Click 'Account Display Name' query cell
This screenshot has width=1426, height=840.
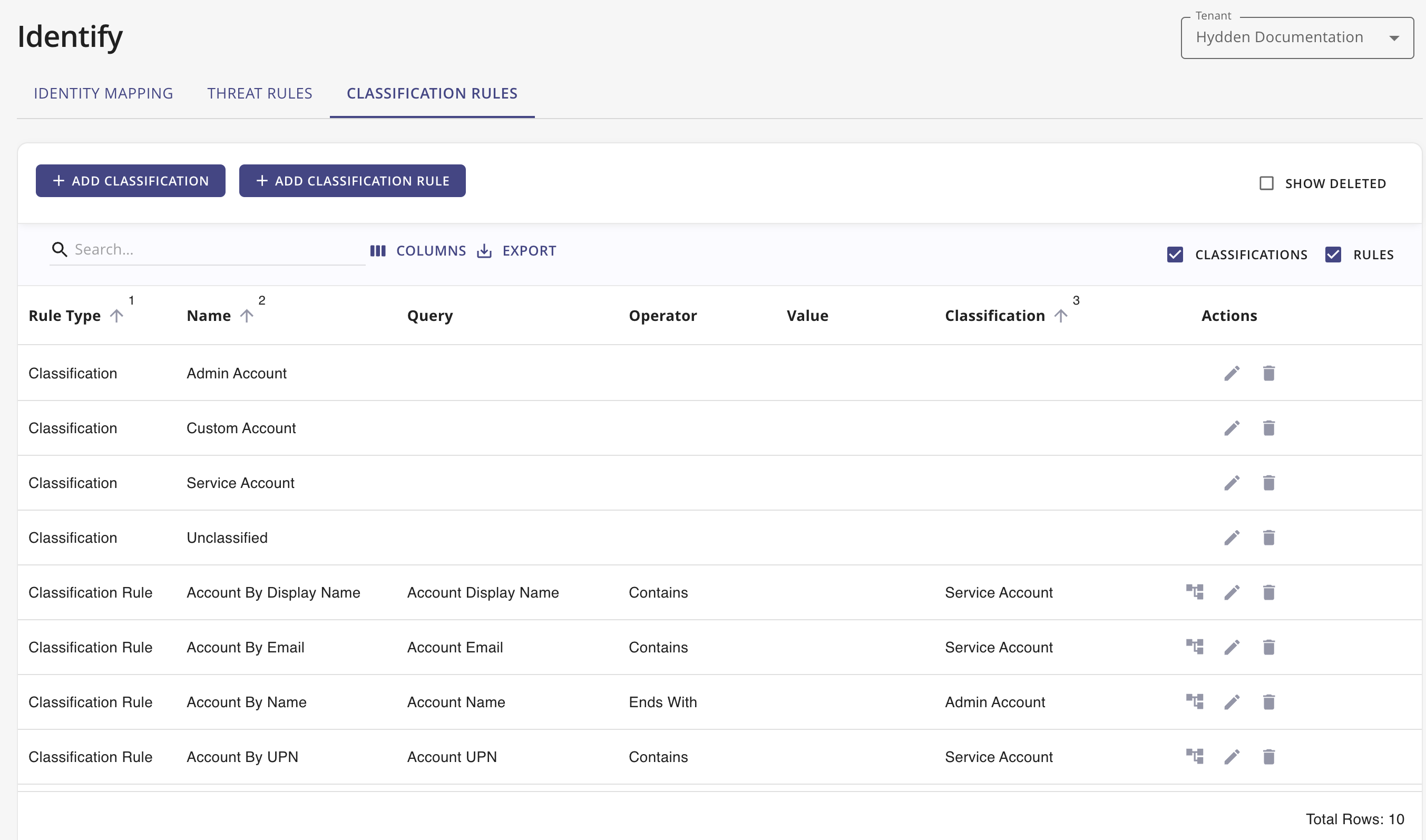(483, 593)
